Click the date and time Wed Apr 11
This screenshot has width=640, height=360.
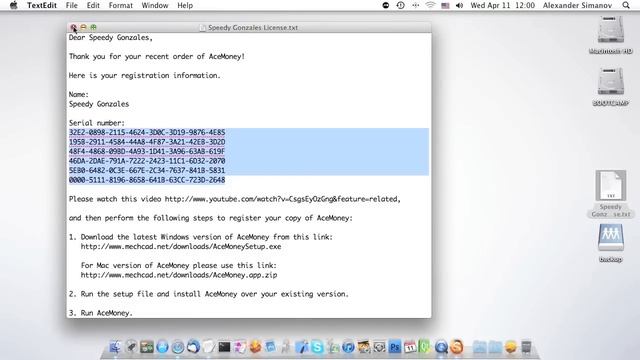pyautogui.click(x=502, y=5)
